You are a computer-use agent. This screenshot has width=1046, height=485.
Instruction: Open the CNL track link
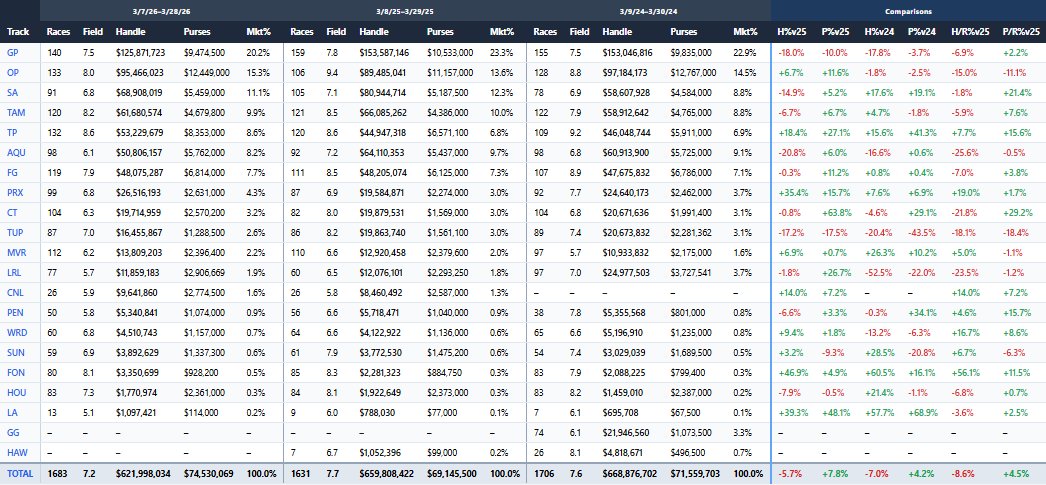coord(15,293)
